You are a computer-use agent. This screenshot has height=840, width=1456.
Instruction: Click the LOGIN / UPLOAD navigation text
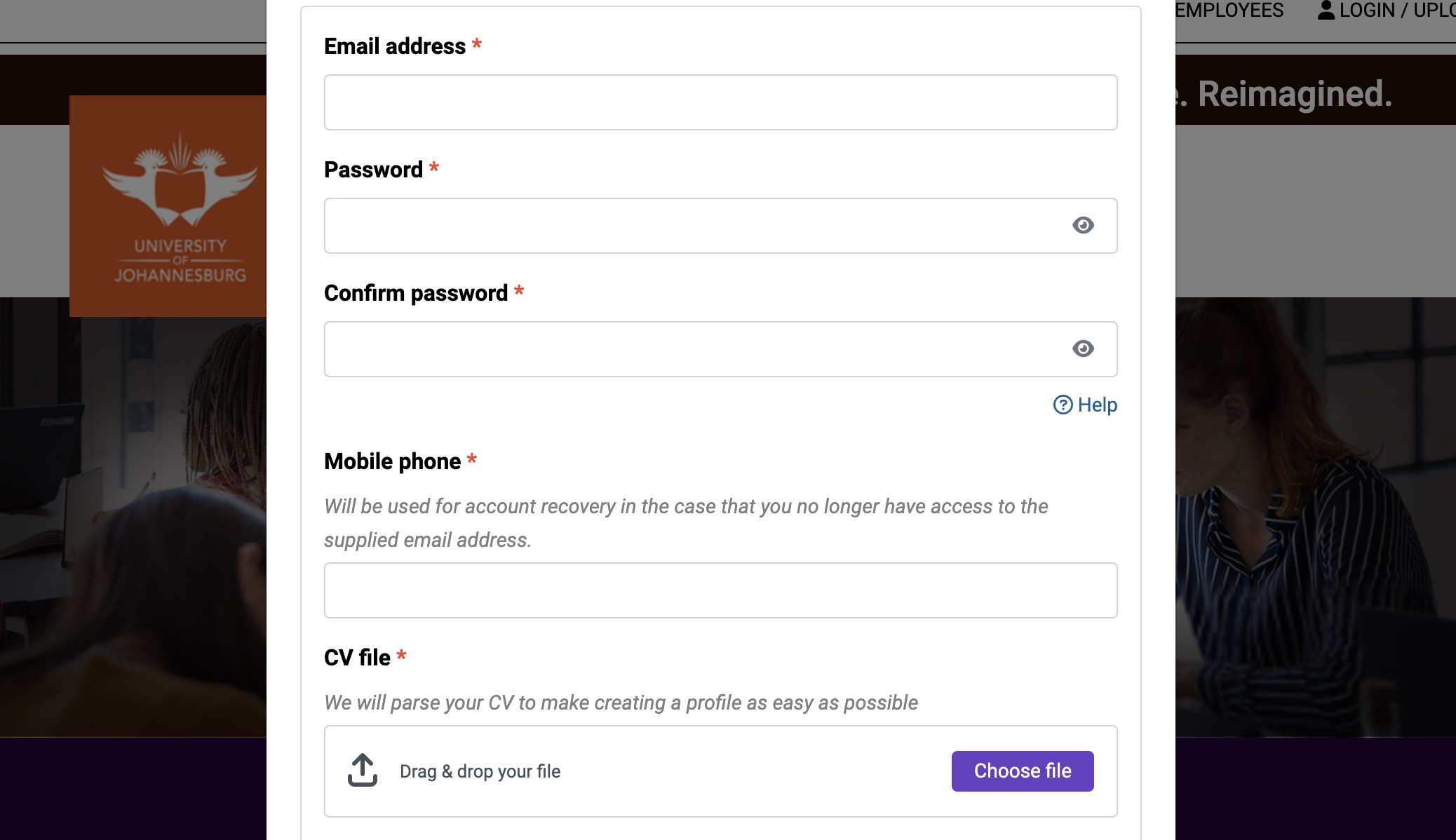coord(1397,10)
